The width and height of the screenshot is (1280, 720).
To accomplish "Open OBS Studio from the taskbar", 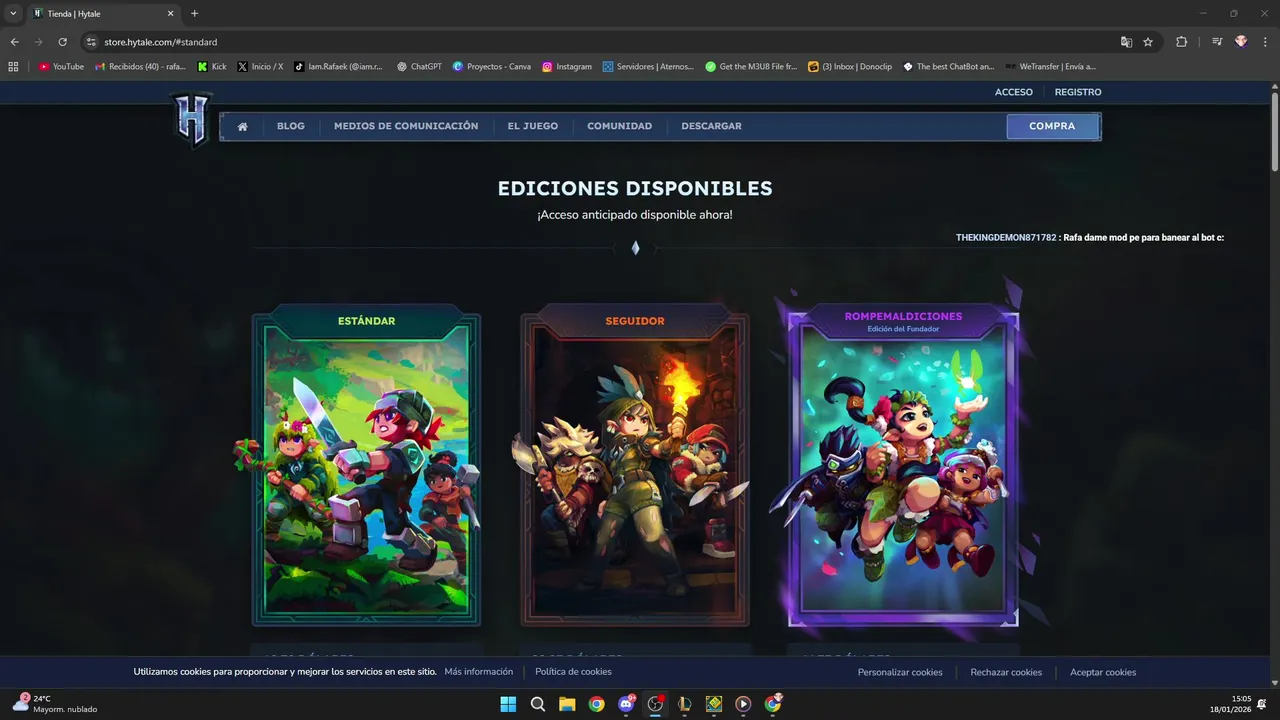I will tap(655, 704).
